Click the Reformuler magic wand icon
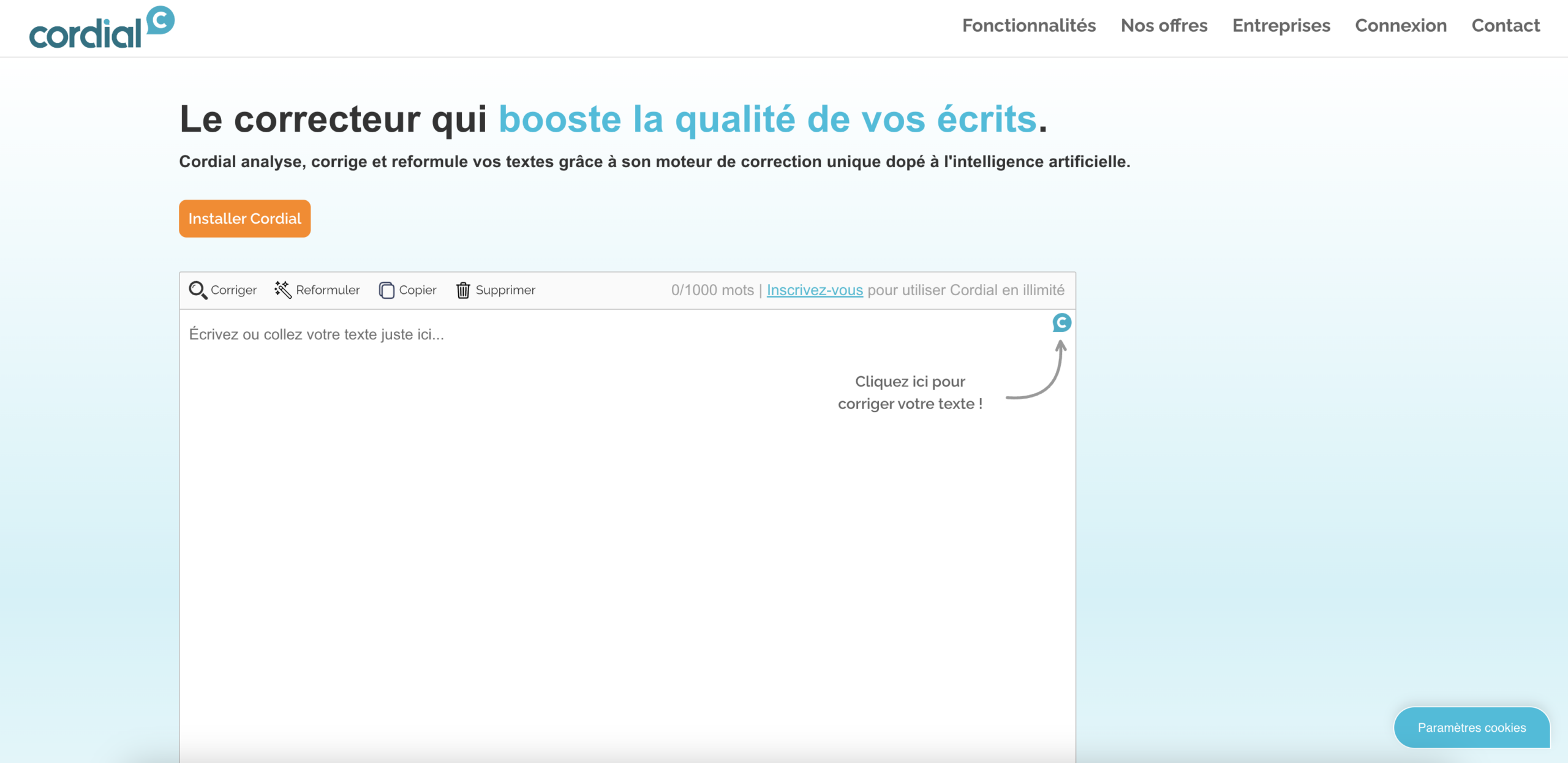The width and height of the screenshot is (1568, 763). coord(282,290)
